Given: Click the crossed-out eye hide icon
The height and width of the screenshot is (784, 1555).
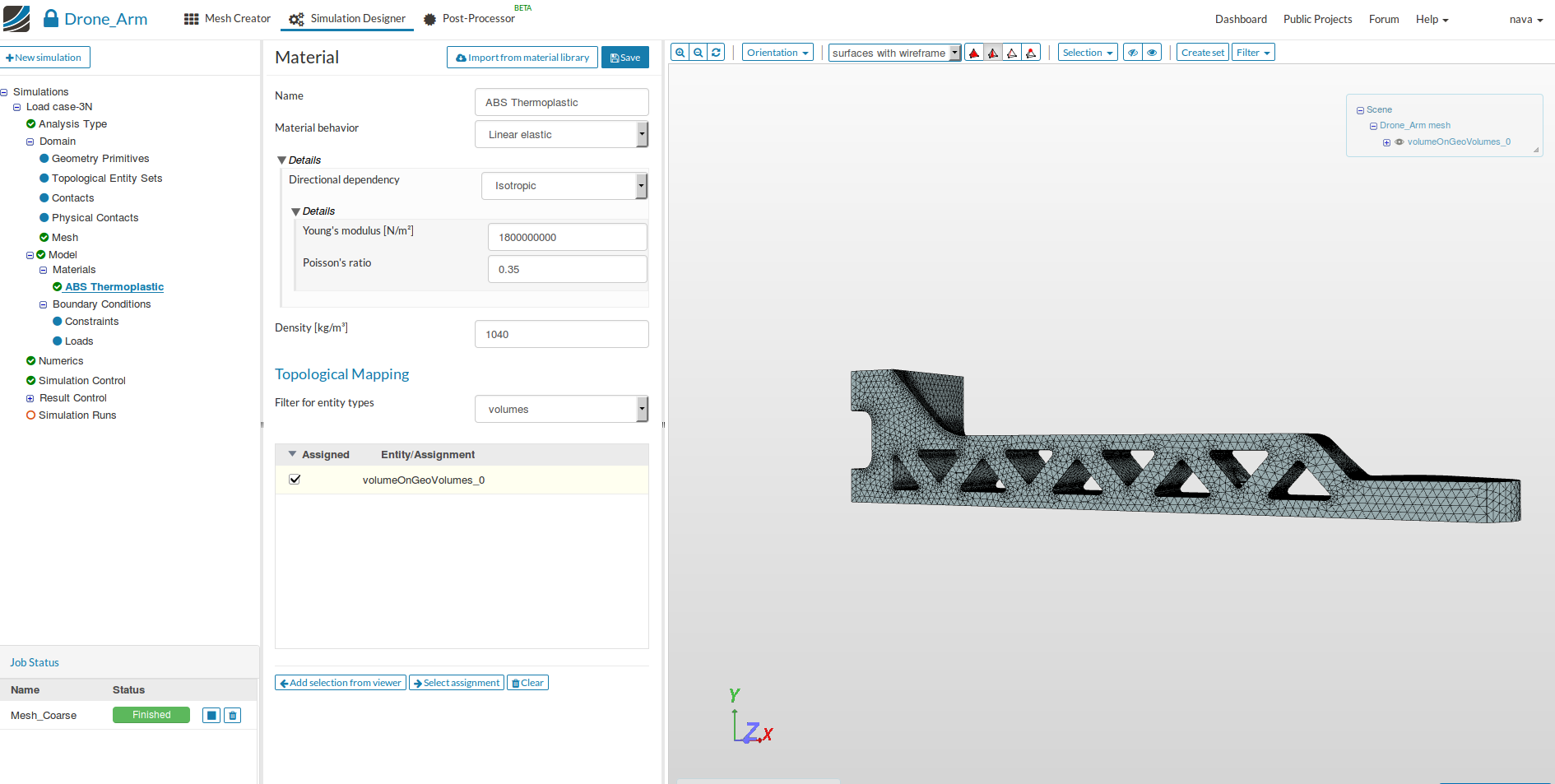Looking at the screenshot, I should coord(1133,53).
